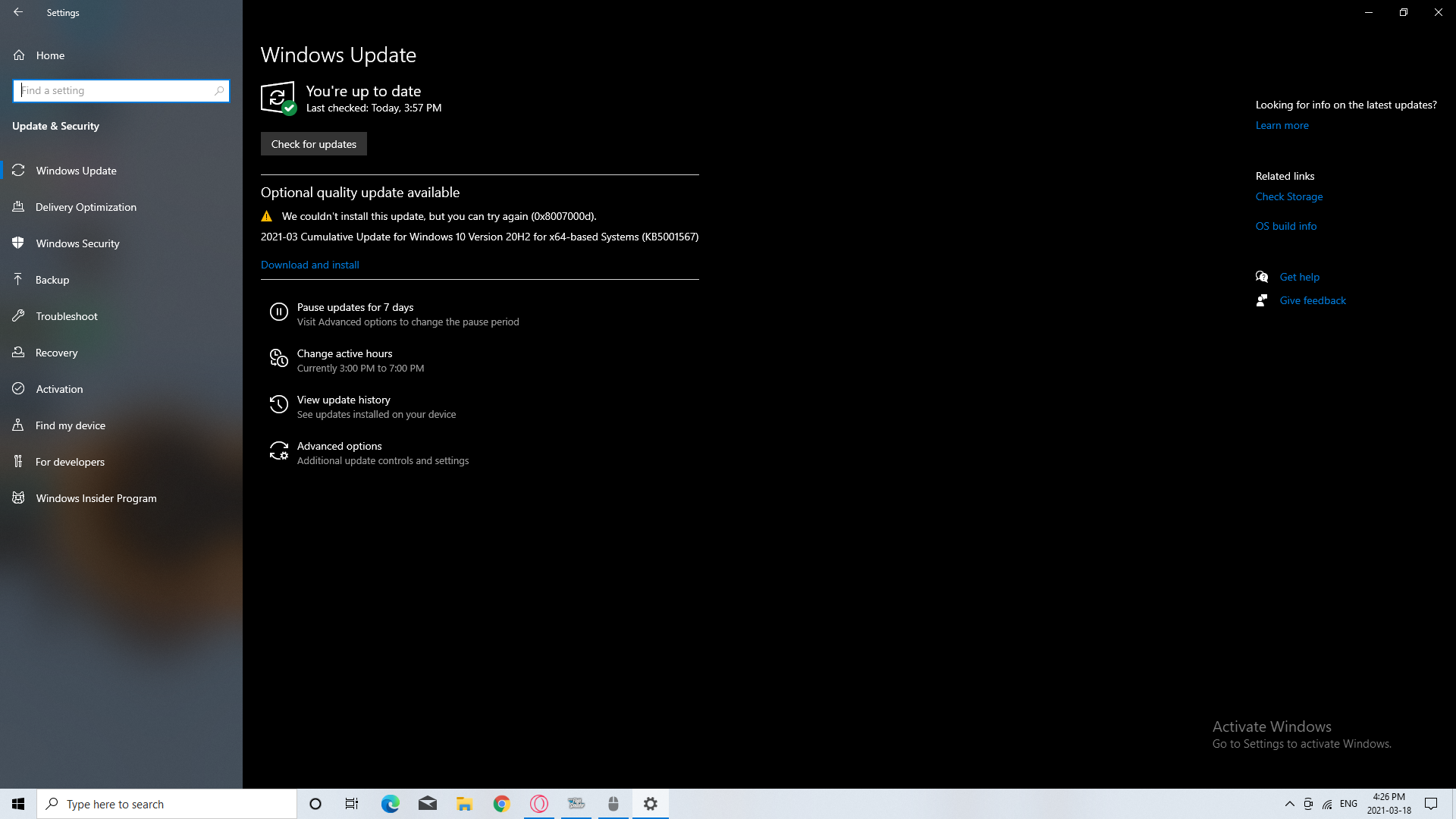
Task: Click Get help link
Action: click(x=1300, y=277)
